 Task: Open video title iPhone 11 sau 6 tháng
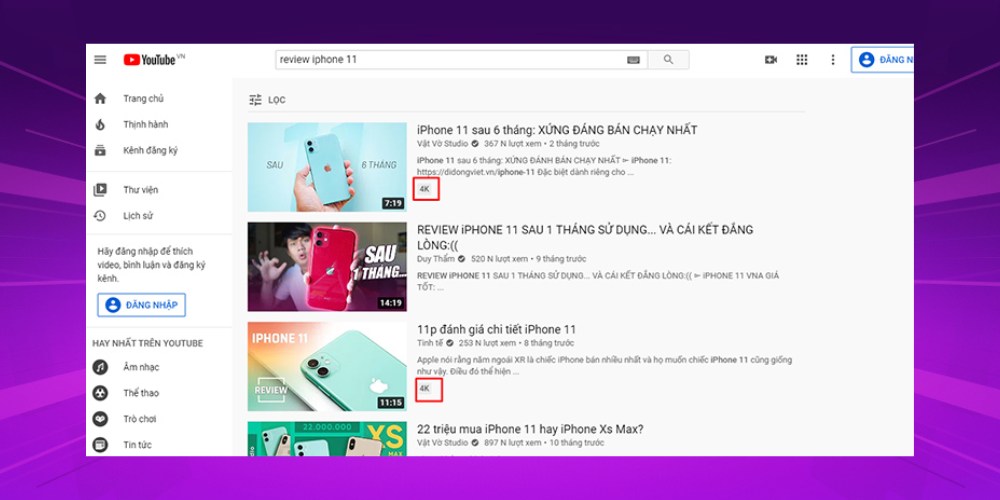tap(557, 130)
